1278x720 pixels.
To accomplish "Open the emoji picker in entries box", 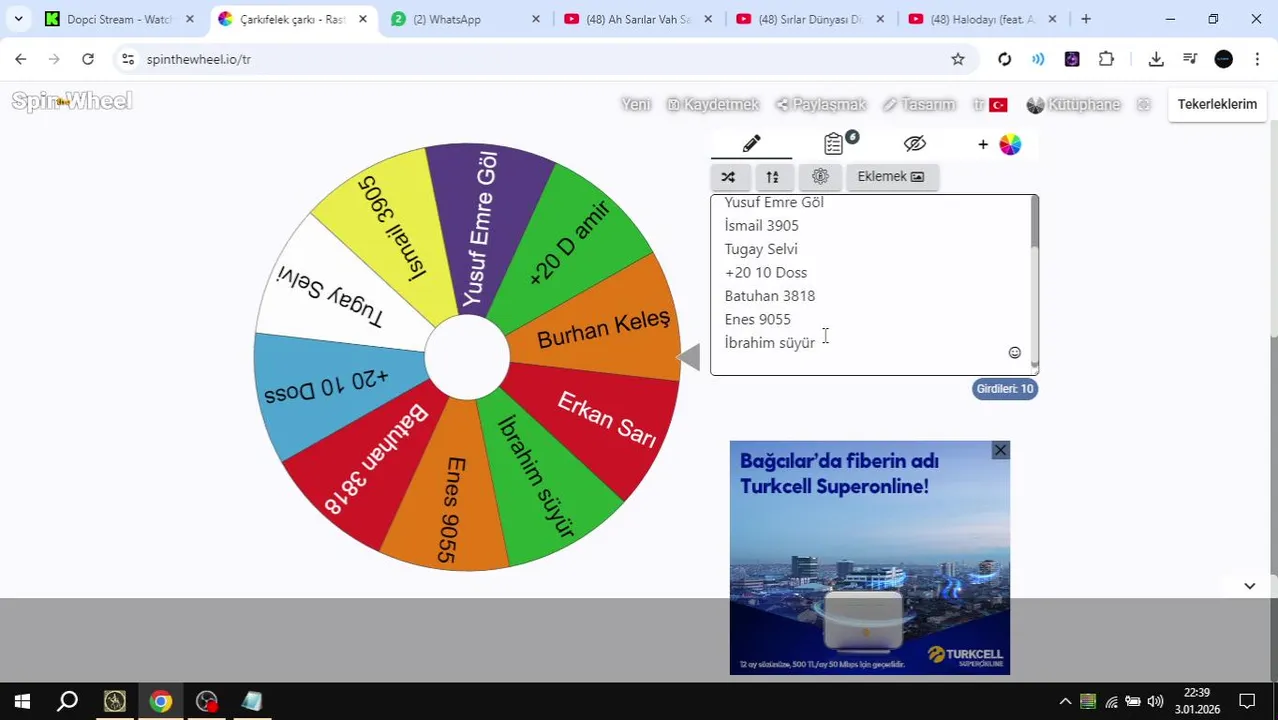I will click(1014, 353).
